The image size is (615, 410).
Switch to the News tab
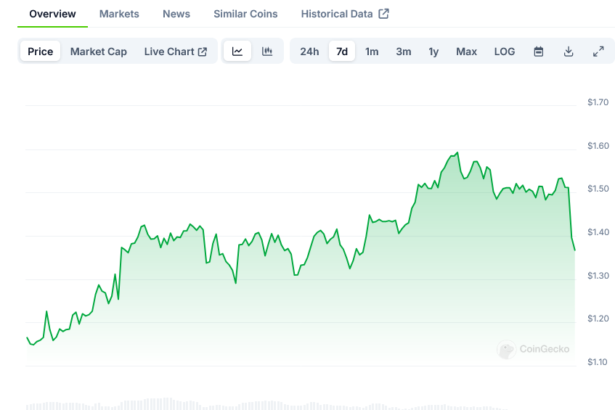coord(176,14)
